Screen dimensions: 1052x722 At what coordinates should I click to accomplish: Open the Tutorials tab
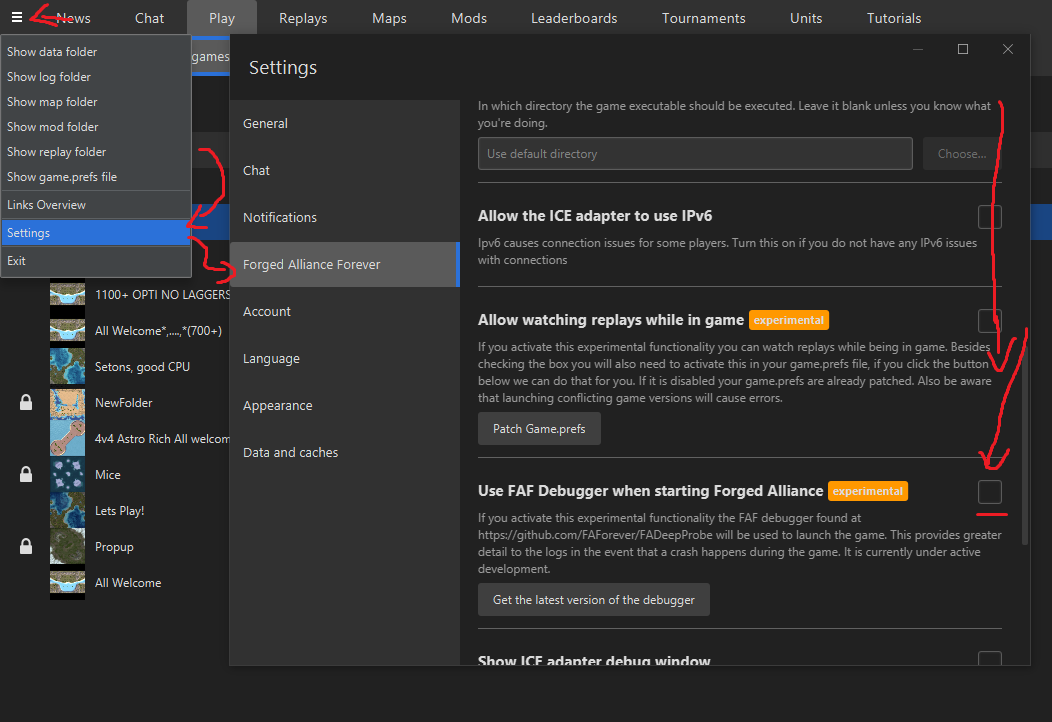pos(894,18)
